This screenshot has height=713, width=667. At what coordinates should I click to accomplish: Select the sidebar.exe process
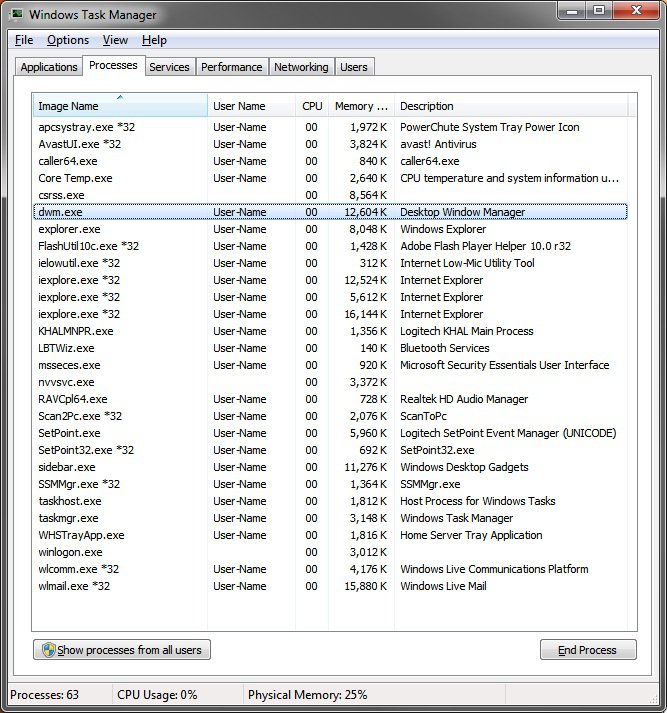click(x=330, y=467)
